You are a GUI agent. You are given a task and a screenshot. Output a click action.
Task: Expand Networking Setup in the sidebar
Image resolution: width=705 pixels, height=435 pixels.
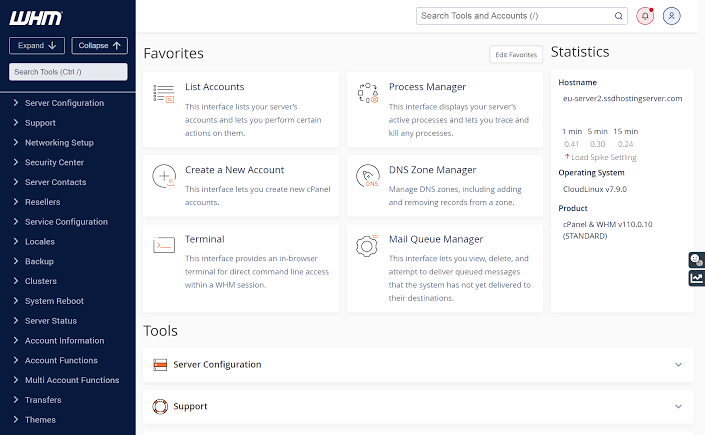click(59, 143)
